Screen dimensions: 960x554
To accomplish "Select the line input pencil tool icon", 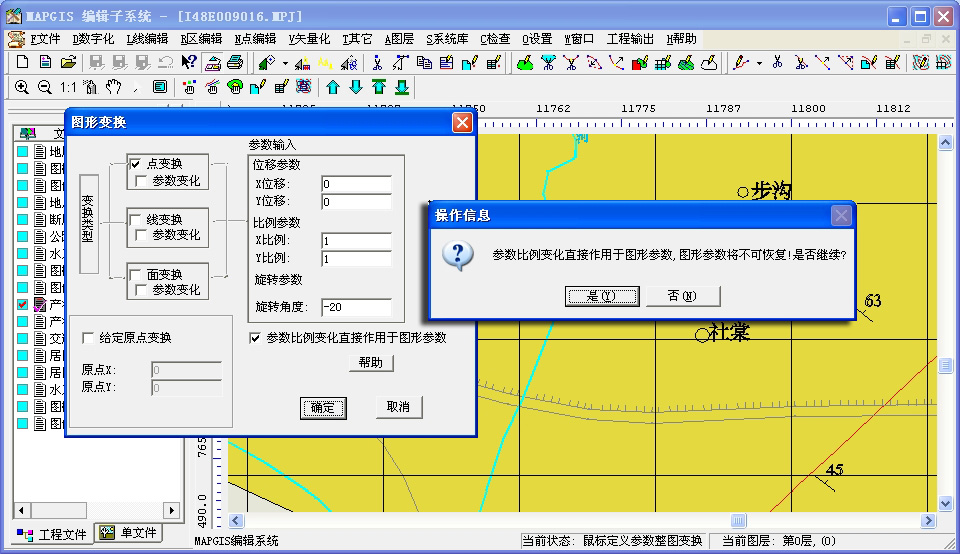I will coord(741,62).
